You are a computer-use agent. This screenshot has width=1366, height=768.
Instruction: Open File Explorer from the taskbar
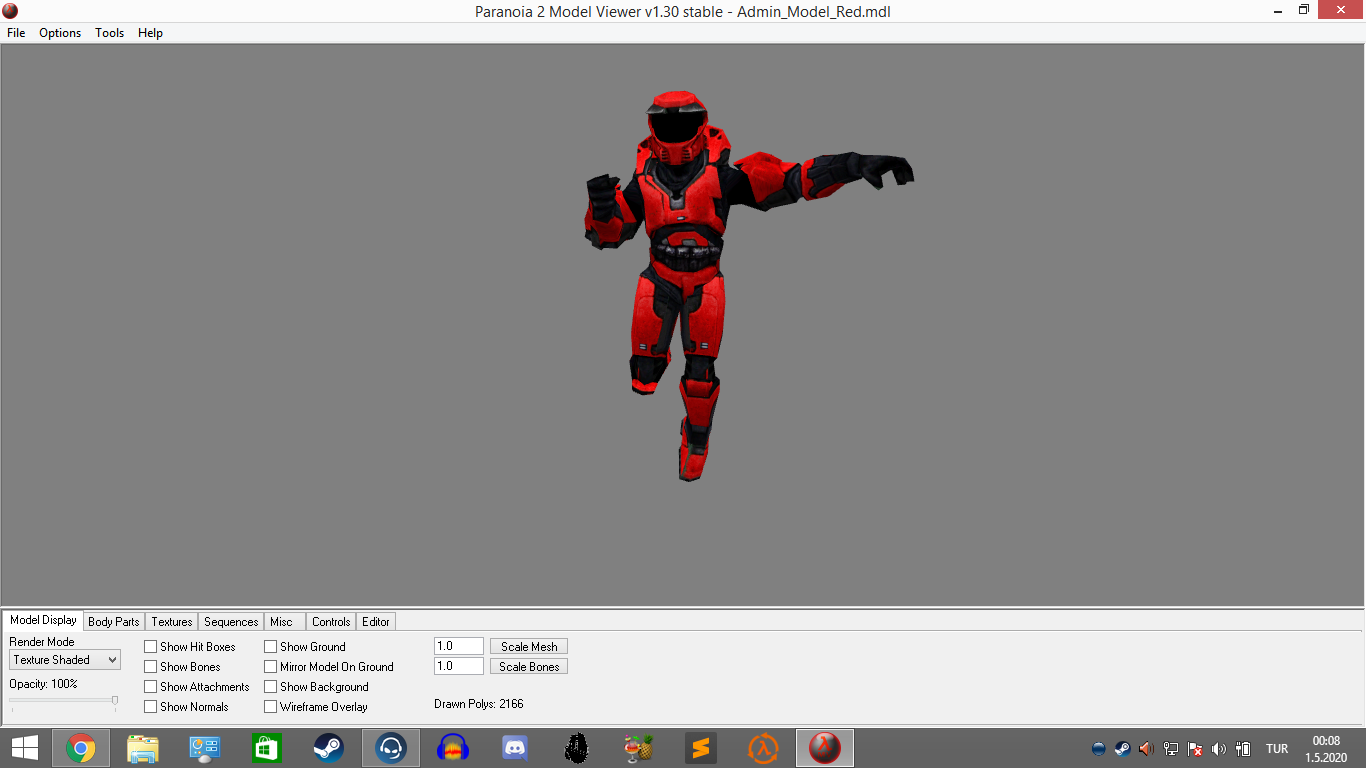(x=143, y=748)
